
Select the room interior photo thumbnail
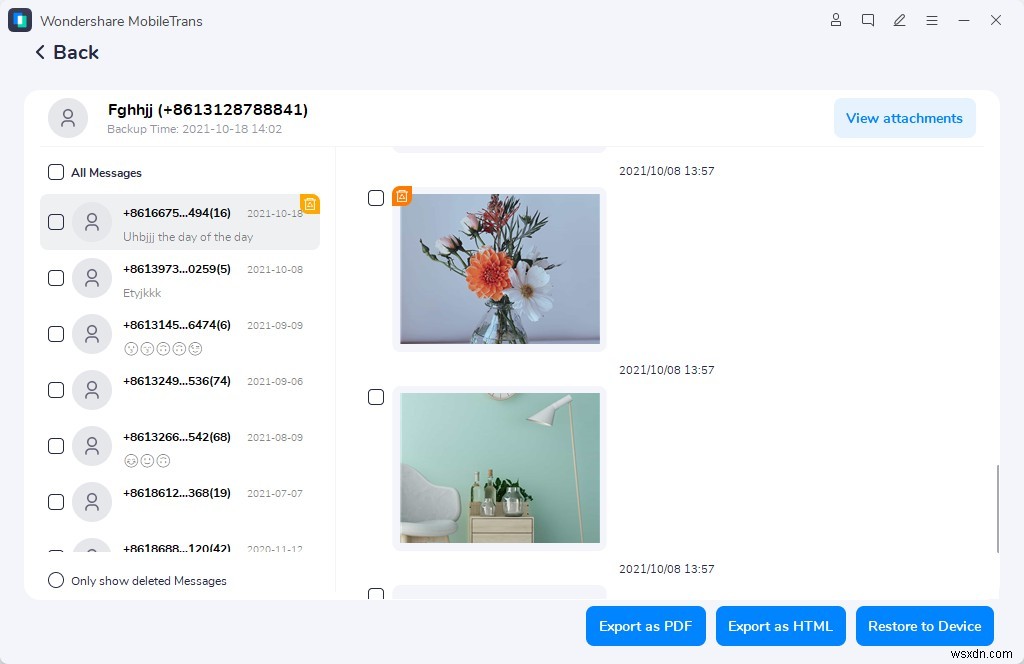point(499,467)
